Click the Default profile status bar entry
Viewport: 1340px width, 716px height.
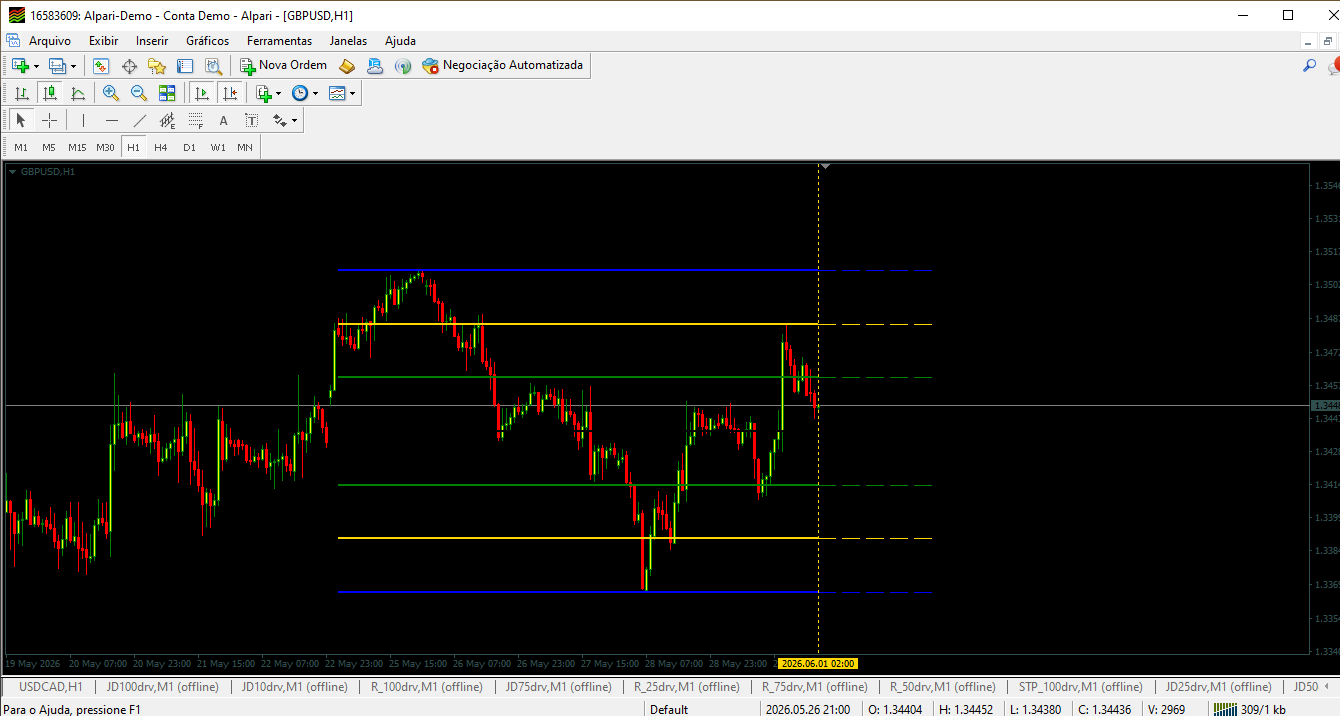669,709
